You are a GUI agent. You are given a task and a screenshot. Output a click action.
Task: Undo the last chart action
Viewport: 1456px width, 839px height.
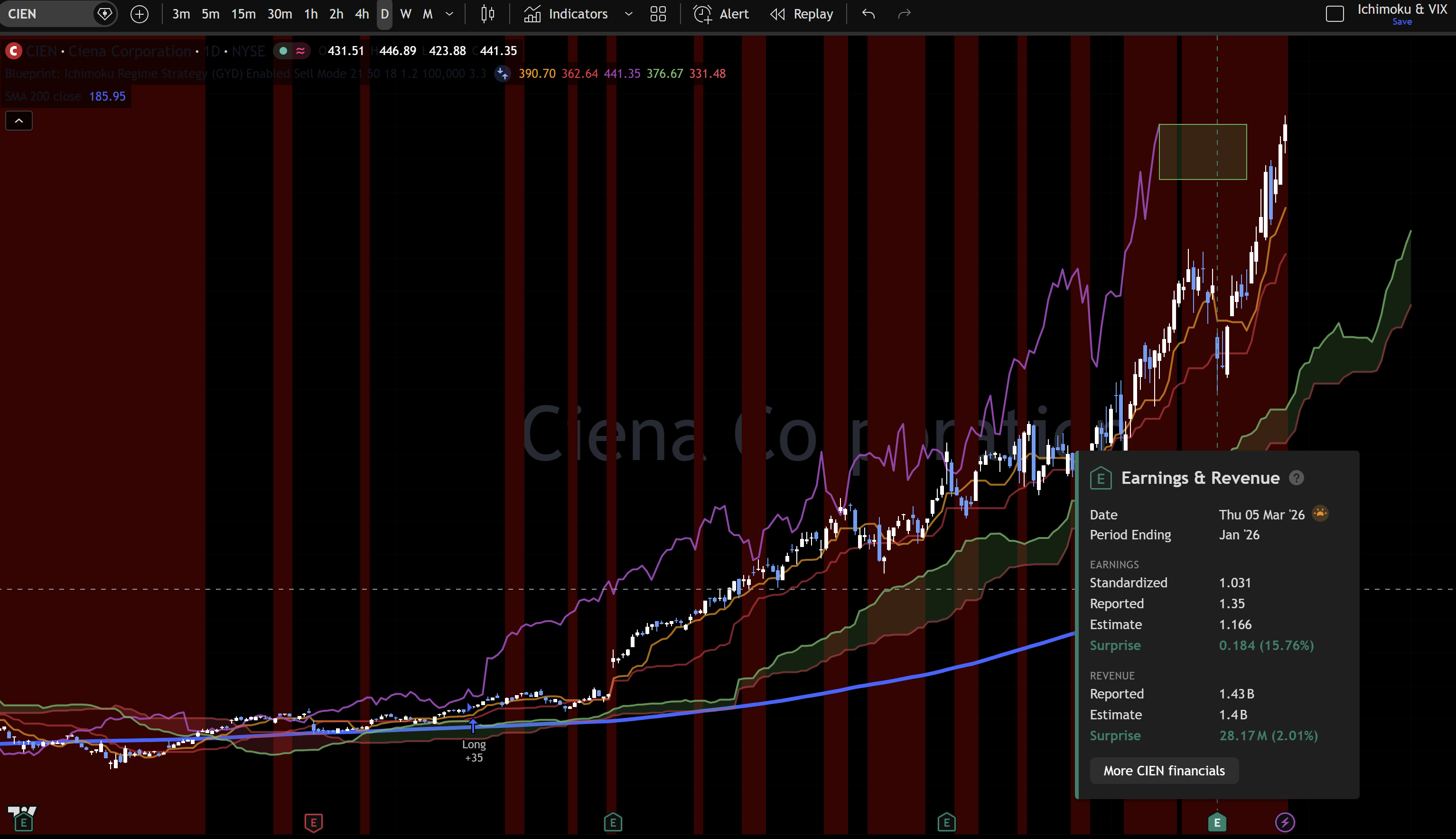point(868,14)
